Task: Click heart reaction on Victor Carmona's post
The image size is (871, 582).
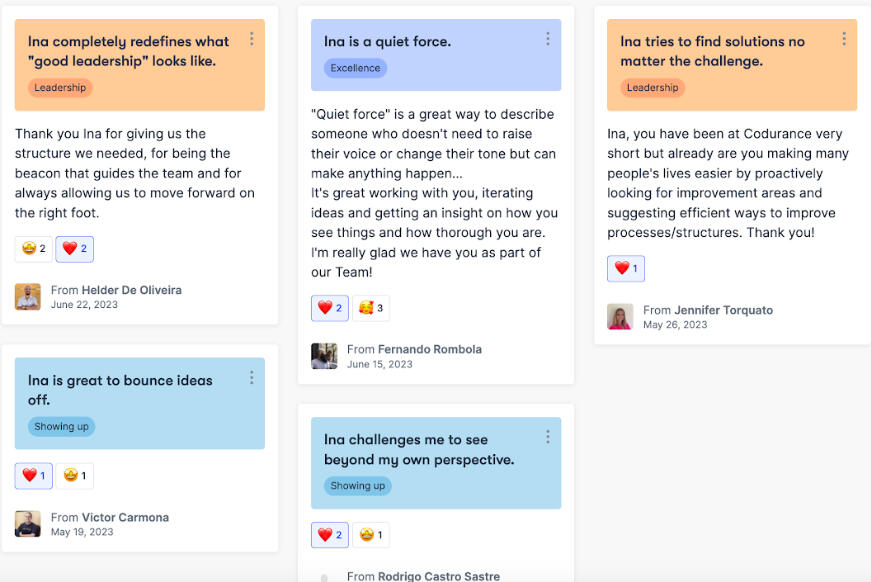Action: (34, 476)
